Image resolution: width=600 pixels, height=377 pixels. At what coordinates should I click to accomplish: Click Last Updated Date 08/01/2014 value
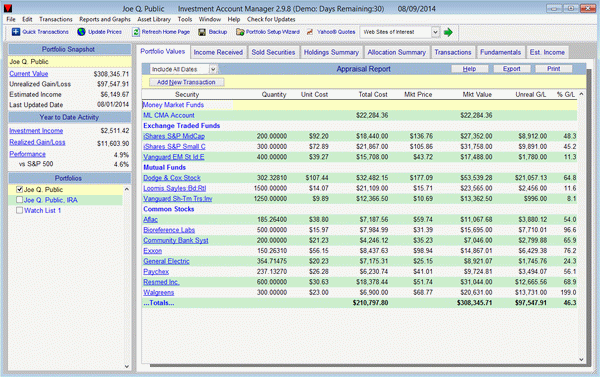pyautogui.click(x=112, y=105)
